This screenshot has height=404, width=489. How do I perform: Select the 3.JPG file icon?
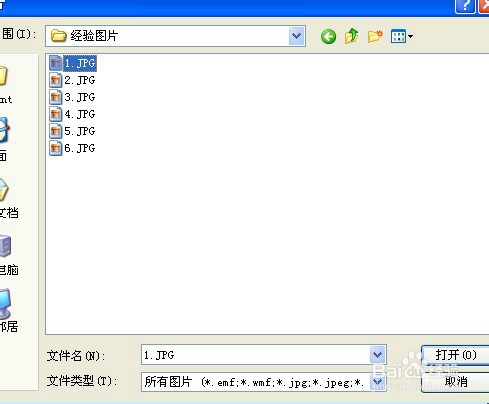point(55,97)
